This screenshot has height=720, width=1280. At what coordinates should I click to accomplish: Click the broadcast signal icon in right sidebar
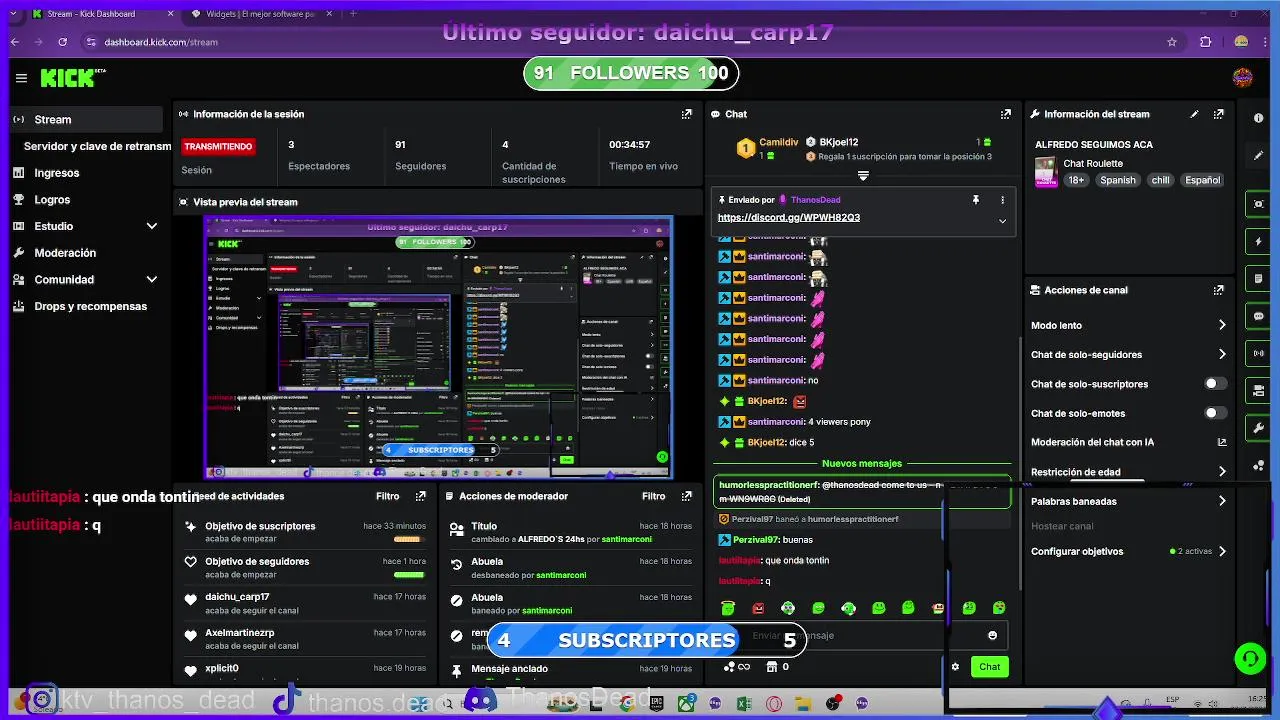coord(1258,353)
